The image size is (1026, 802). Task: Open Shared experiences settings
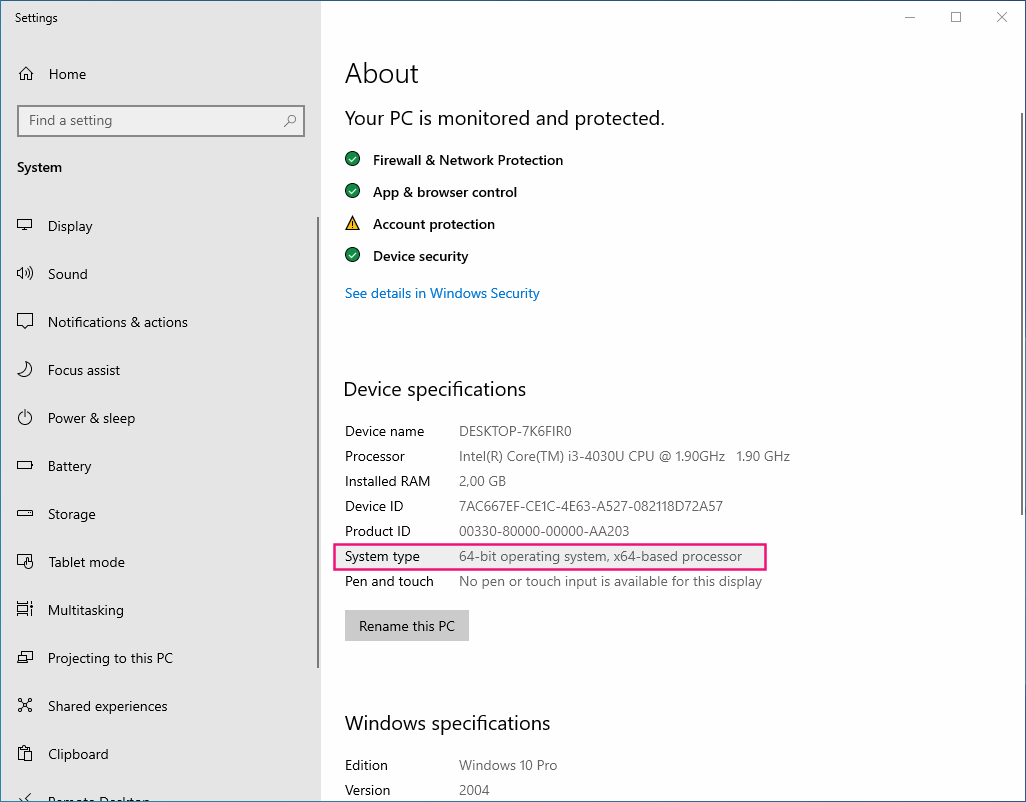coord(108,706)
